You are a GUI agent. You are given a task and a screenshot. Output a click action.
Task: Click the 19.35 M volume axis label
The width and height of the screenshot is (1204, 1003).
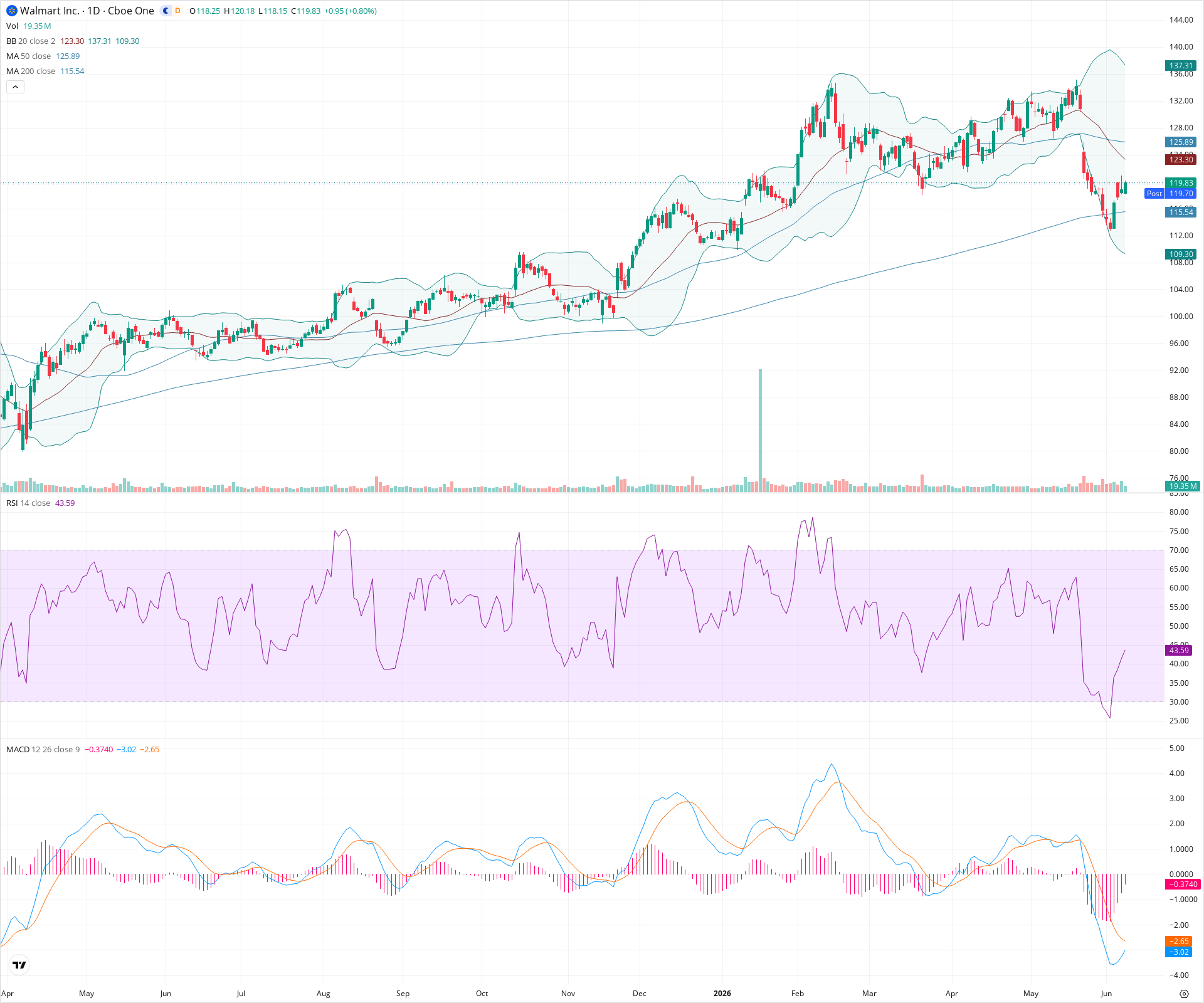1183,486
